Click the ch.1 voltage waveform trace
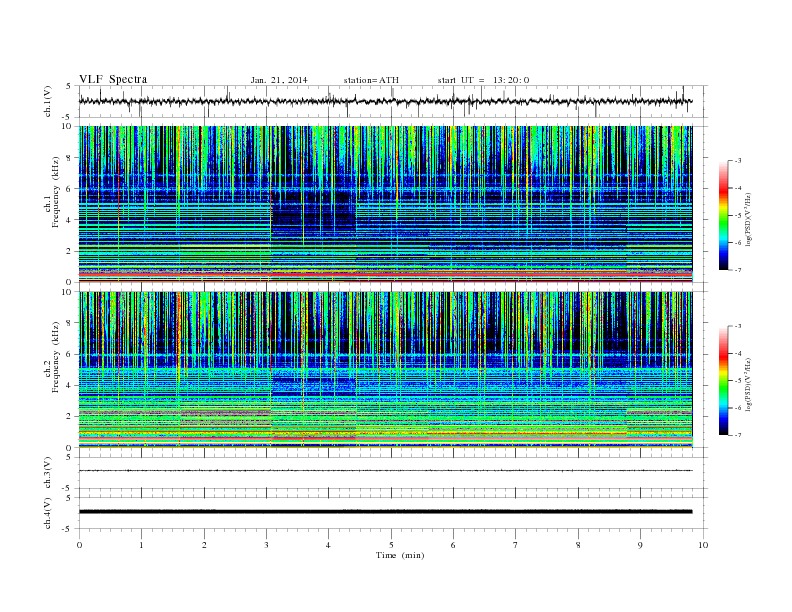792x612 pixels. tap(385, 101)
